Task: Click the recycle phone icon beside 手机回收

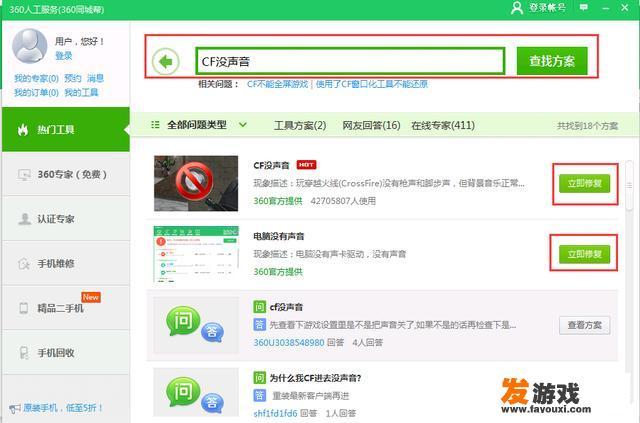Action: (x=24, y=353)
